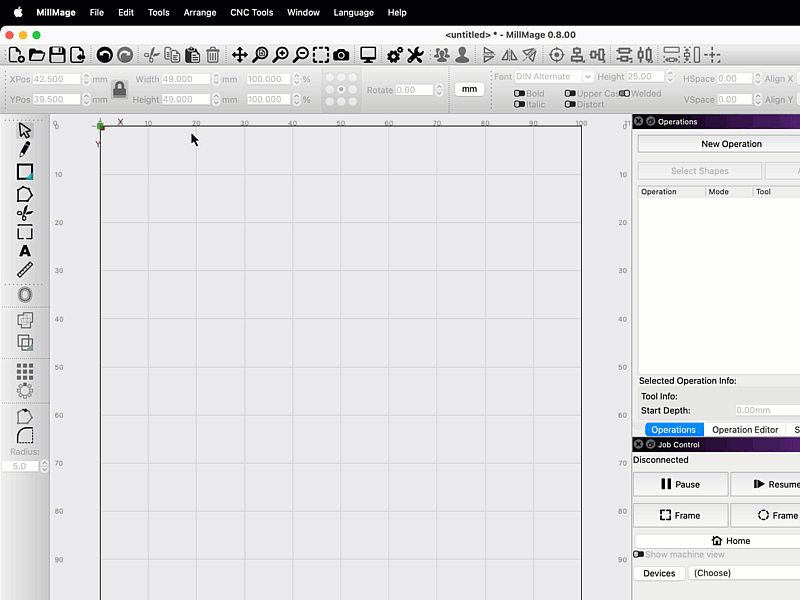This screenshot has height=600, width=800.
Task: Open the Devices (Choose) dropdown
Action: [745, 573]
